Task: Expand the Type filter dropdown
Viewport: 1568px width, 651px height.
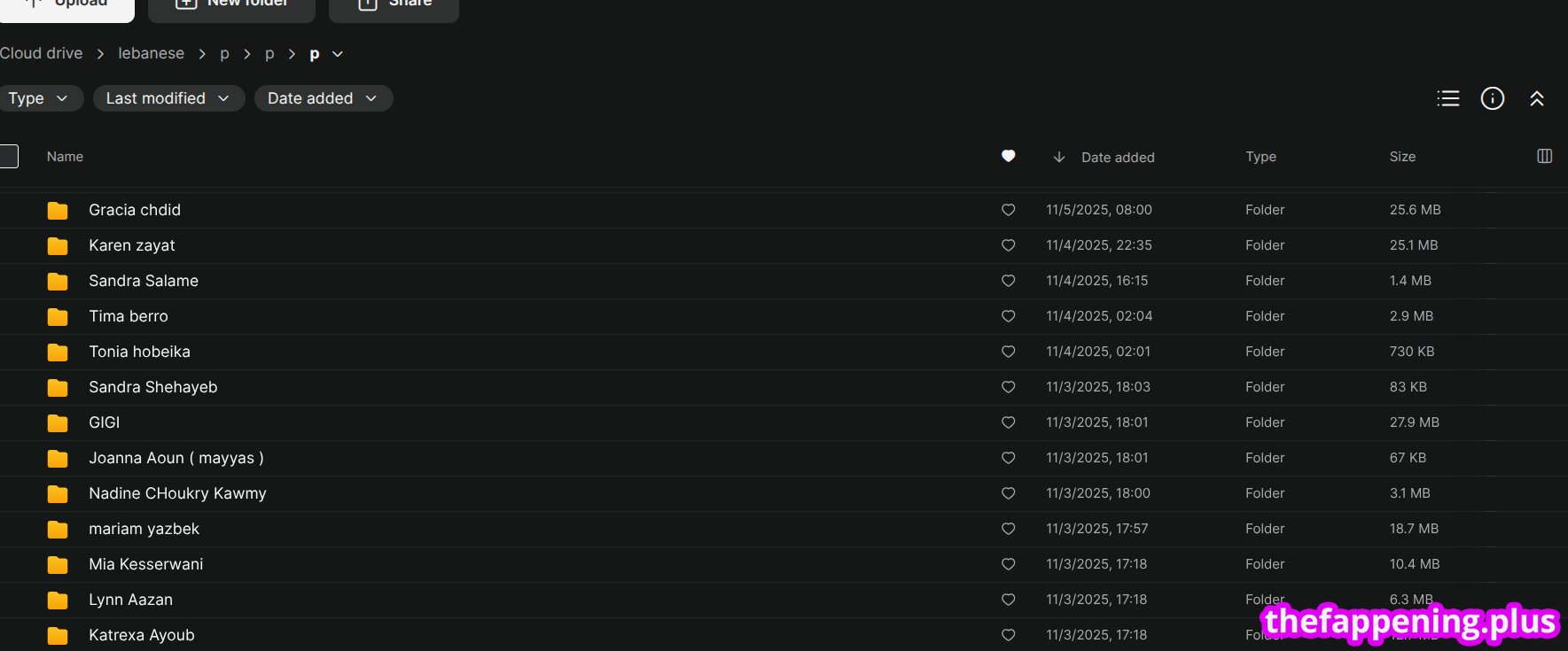Action: (x=39, y=98)
